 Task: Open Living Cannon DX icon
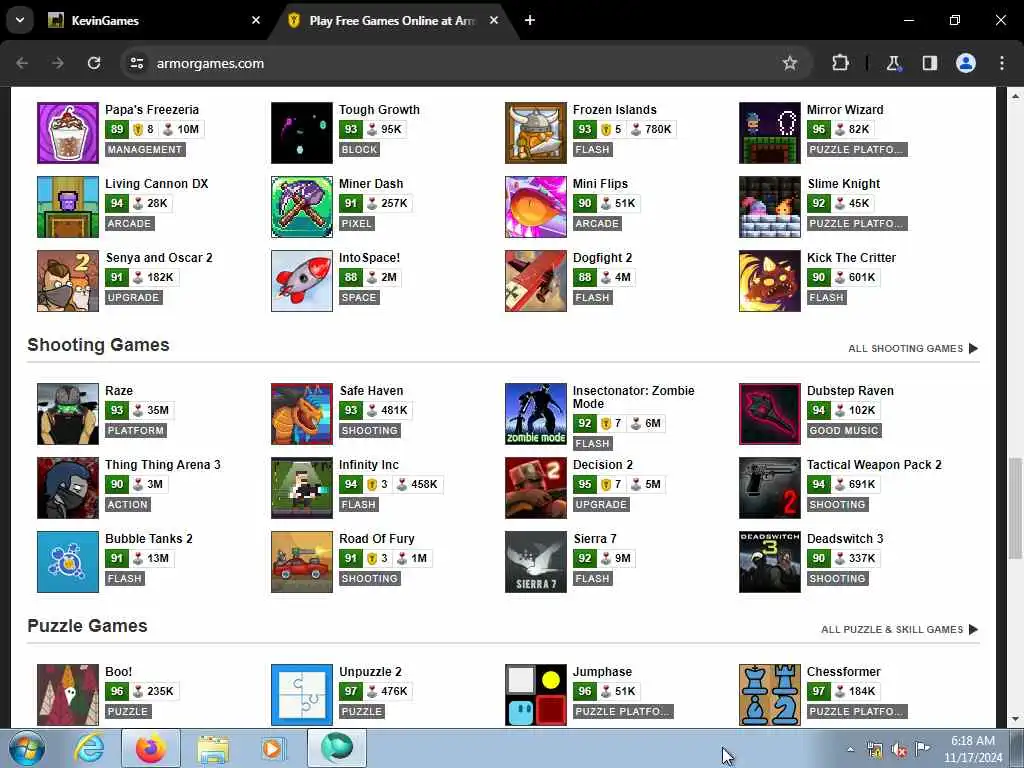click(68, 206)
